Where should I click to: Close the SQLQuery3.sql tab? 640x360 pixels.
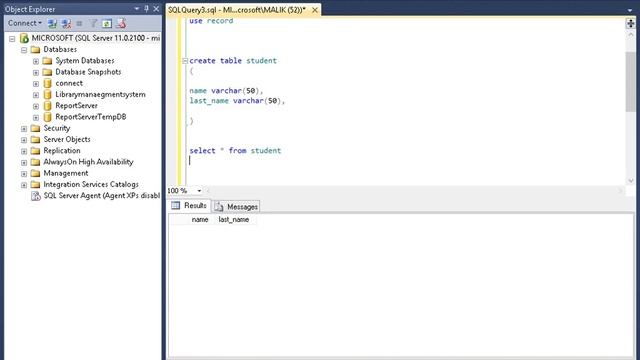coord(315,10)
